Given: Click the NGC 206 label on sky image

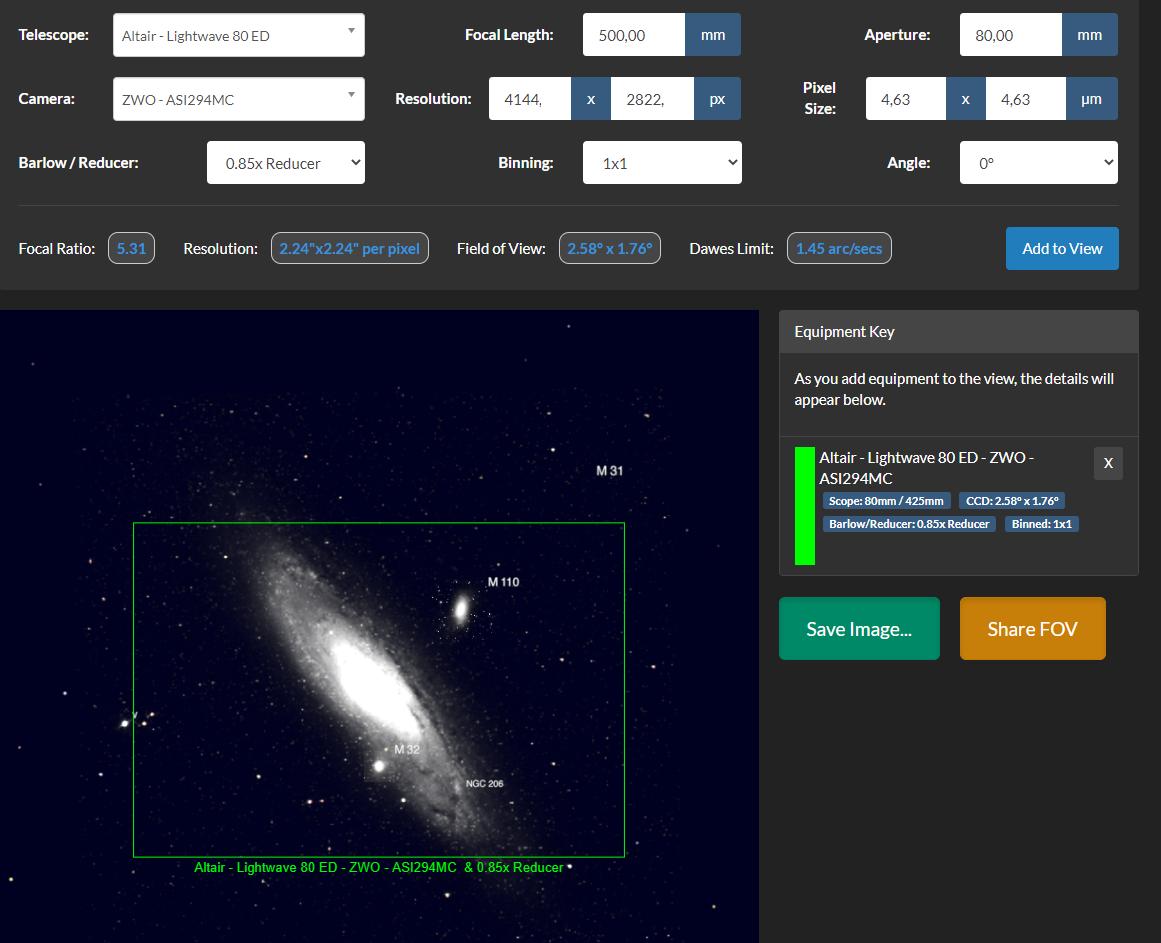Looking at the screenshot, I should pos(484,784).
